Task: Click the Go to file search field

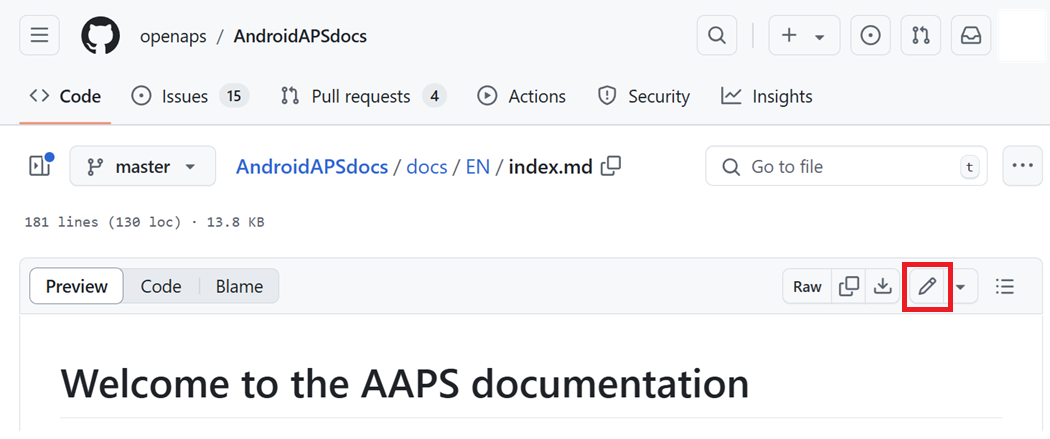Action: tap(846, 166)
